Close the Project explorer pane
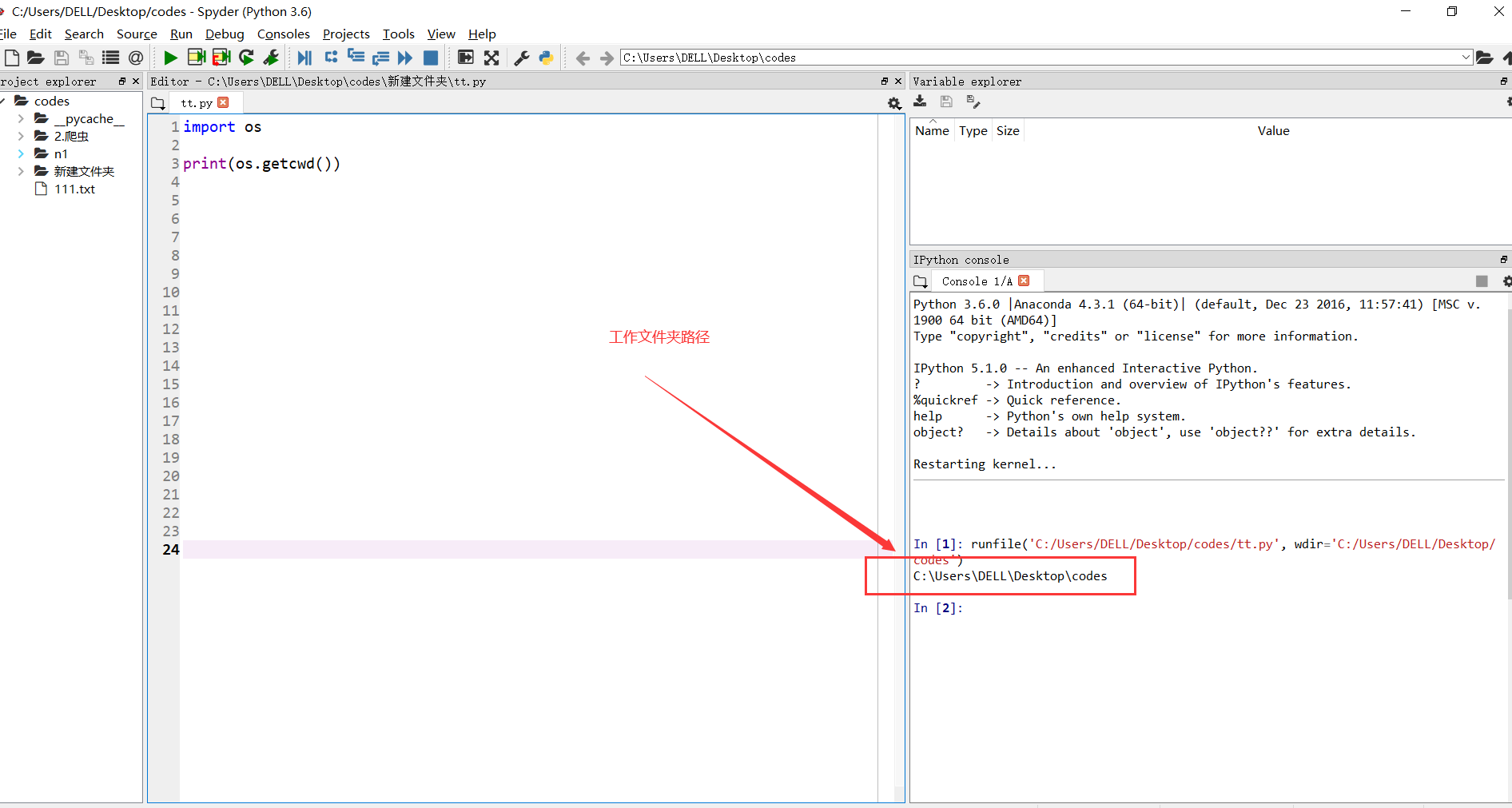This screenshot has height=808, width=1512. click(x=136, y=82)
